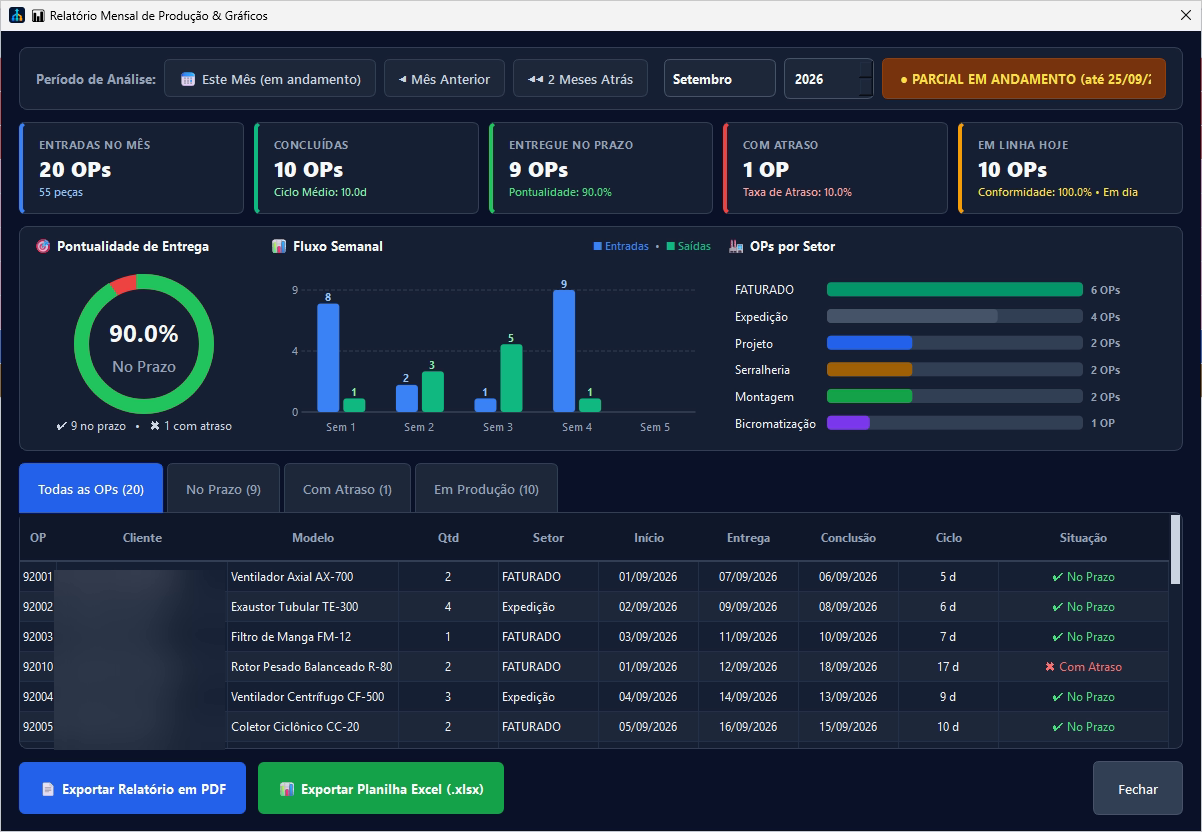The image size is (1202, 832).
Task: Click the chart icon beside Fluxo Semanal
Action: click(x=279, y=246)
